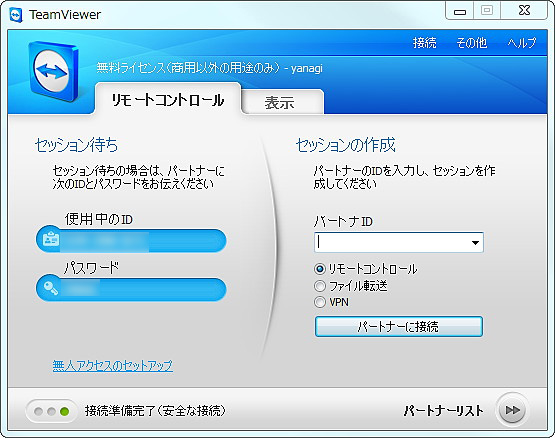Open the パートナID dropdown arrow
The height and width of the screenshot is (438, 555).
[475, 243]
